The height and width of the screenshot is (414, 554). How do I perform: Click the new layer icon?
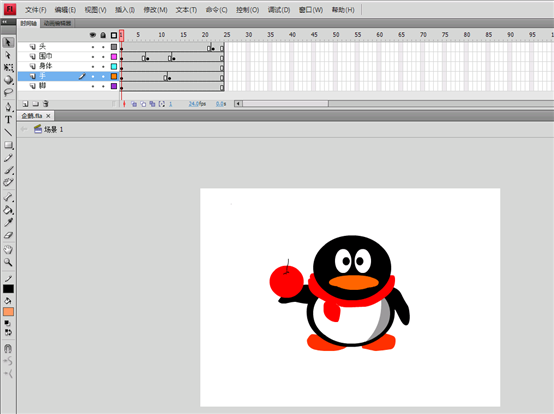coord(25,104)
